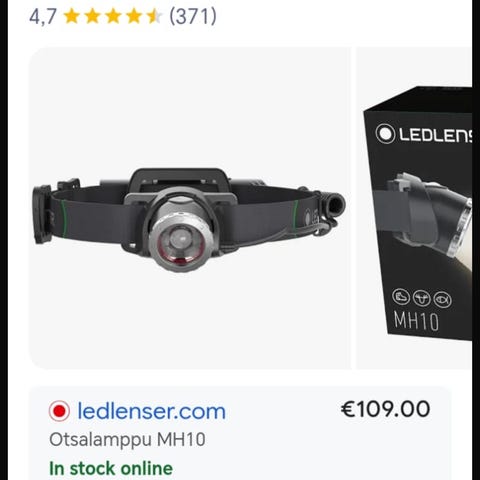The width and height of the screenshot is (480, 480).
Task: Click the hiking boot icon on box
Action: point(401,296)
